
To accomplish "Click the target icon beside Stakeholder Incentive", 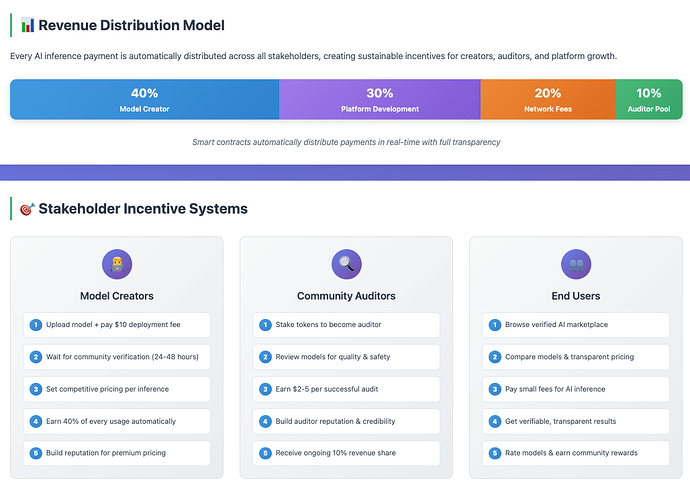I will click(x=27, y=209).
